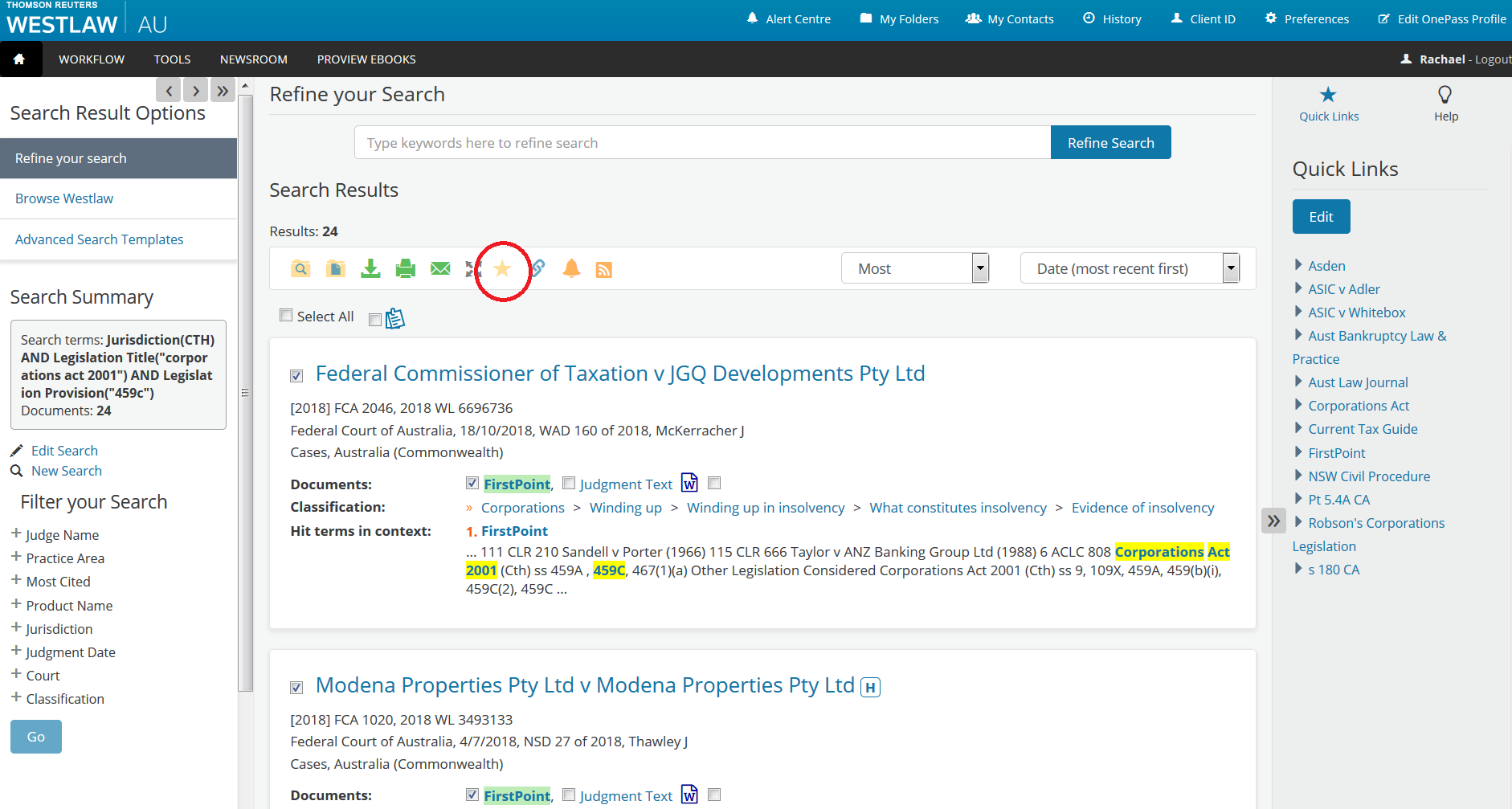Screen dimensions: 1512x809
Task: Select the Refine your search tab
Action: (x=118, y=158)
